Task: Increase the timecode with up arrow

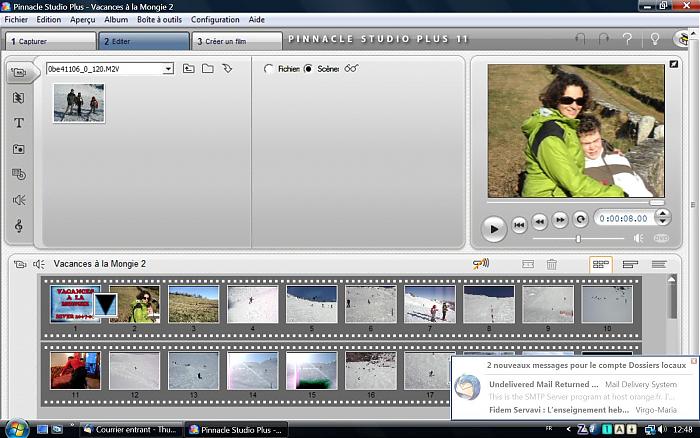Action: (x=663, y=214)
